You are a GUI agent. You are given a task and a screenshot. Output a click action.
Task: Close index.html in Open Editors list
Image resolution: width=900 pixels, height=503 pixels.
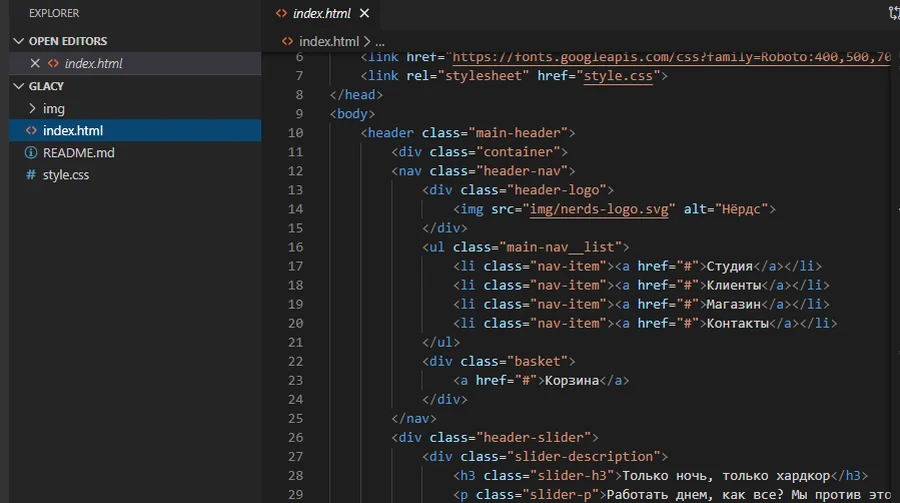[35, 63]
